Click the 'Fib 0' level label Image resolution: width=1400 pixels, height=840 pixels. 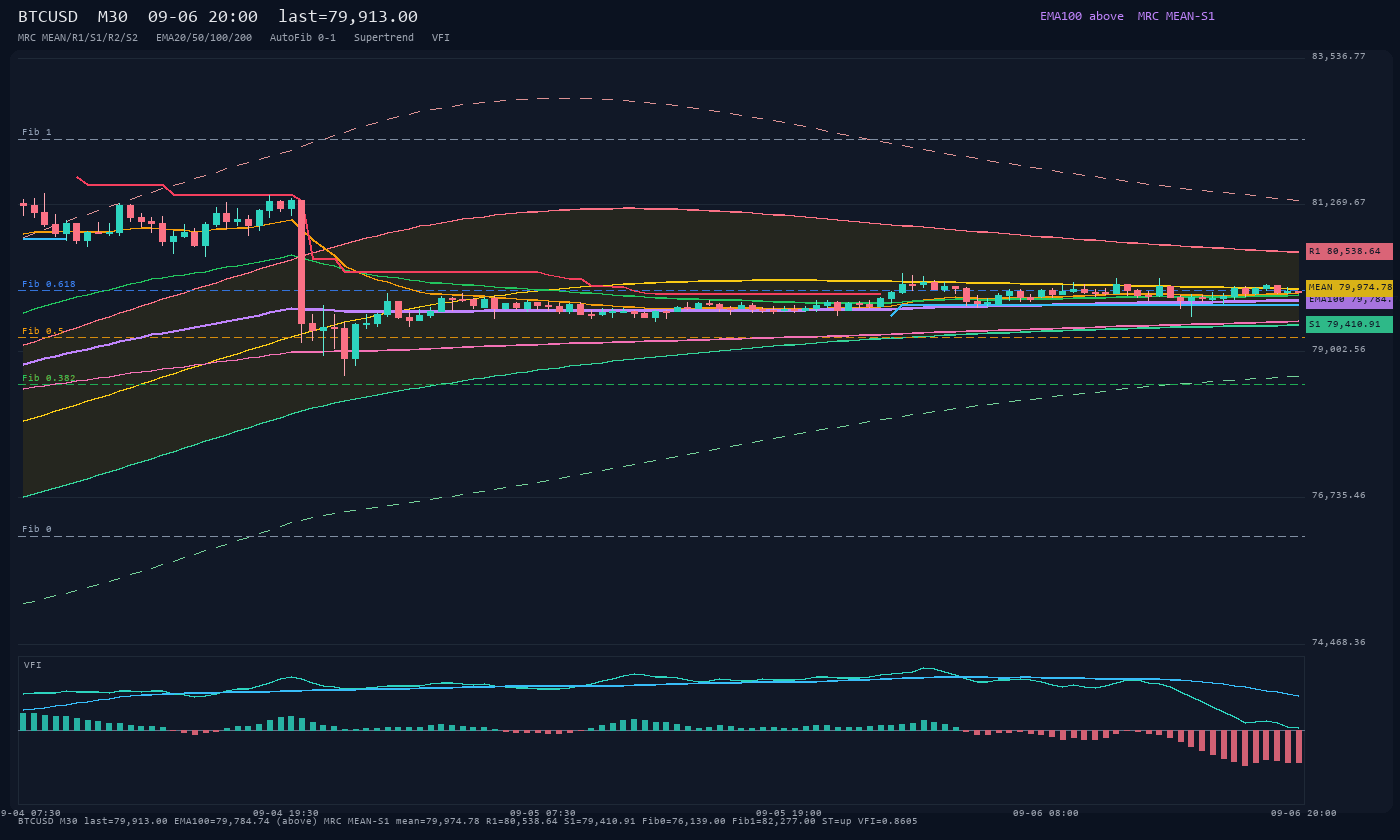tap(37, 529)
